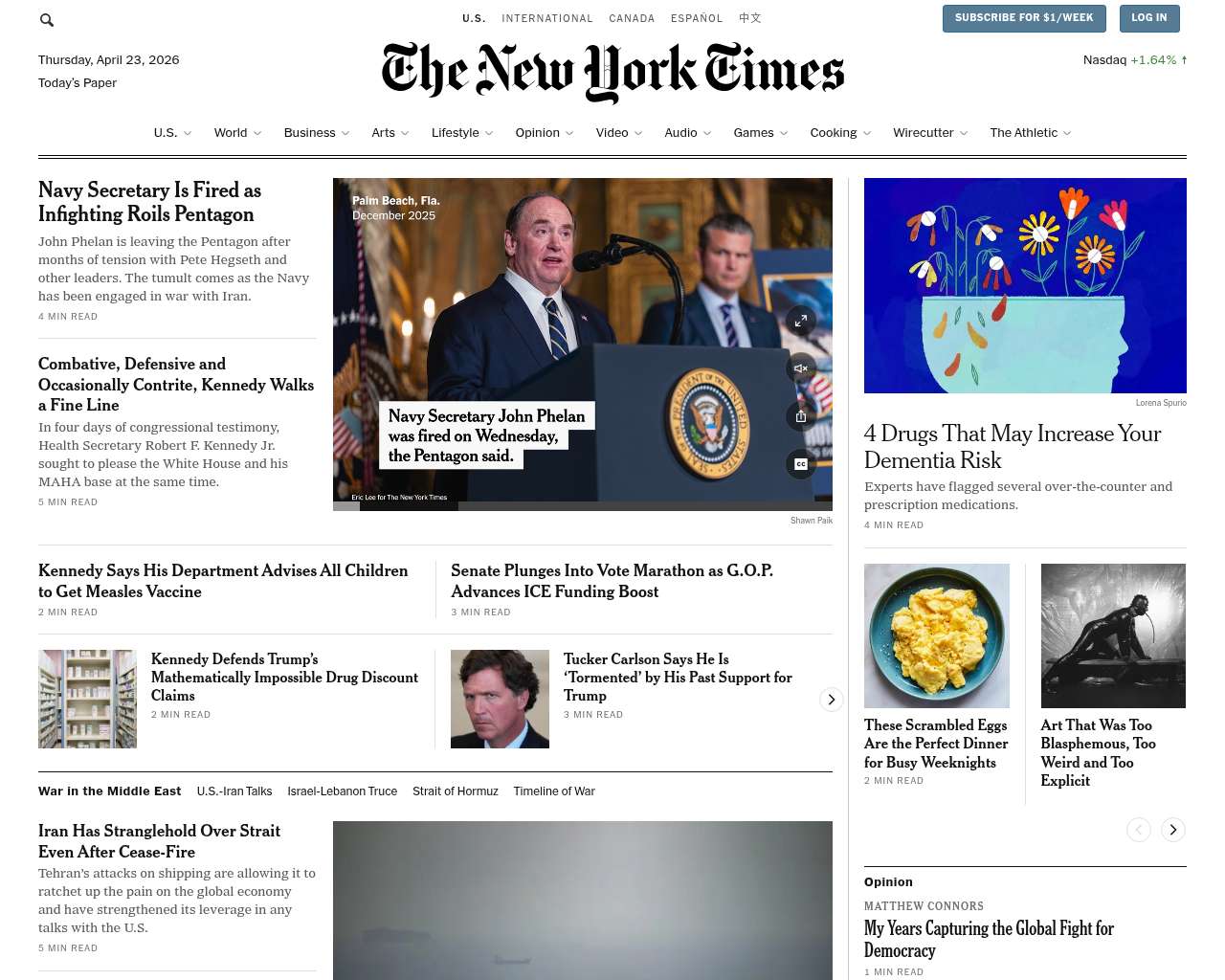This screenshot has height=980, width=1225.
Task: Open Today's Paper link
Action: click(x=78, y=83)
